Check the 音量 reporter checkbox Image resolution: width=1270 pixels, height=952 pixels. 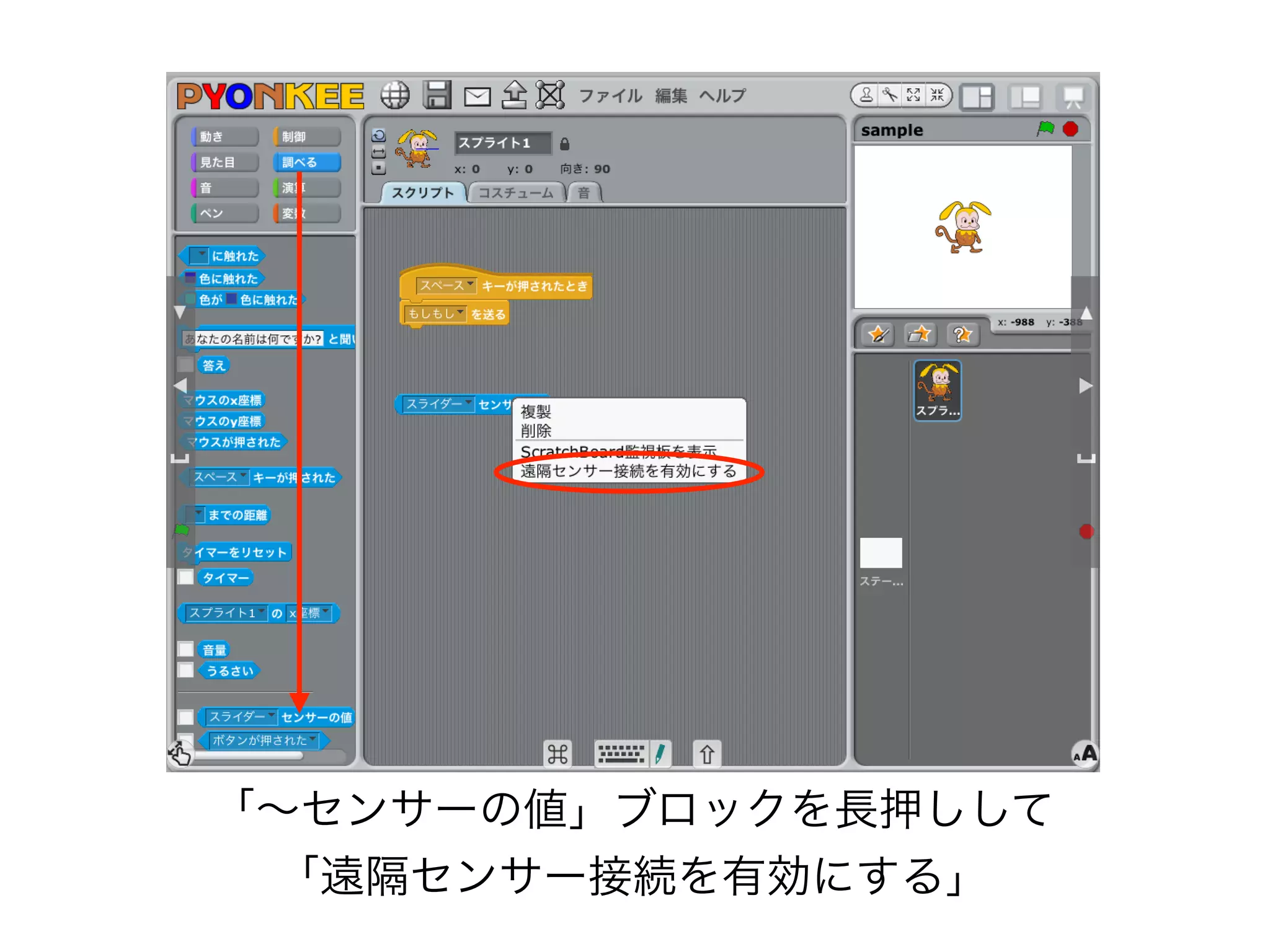pyautogui.click(x=185, y=650)
